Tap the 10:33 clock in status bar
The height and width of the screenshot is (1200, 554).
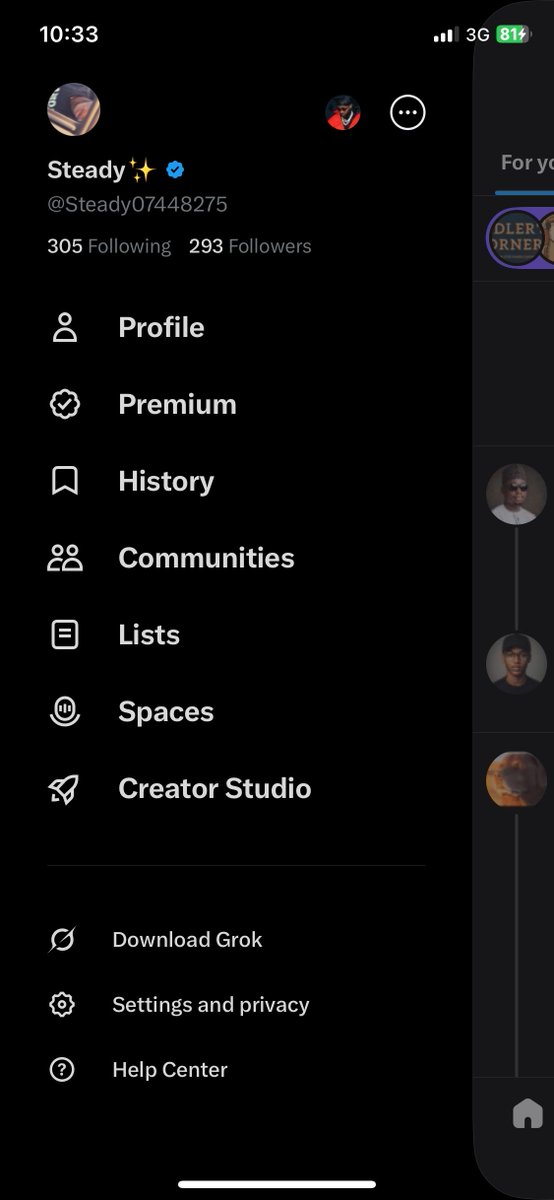pos(69,34)
